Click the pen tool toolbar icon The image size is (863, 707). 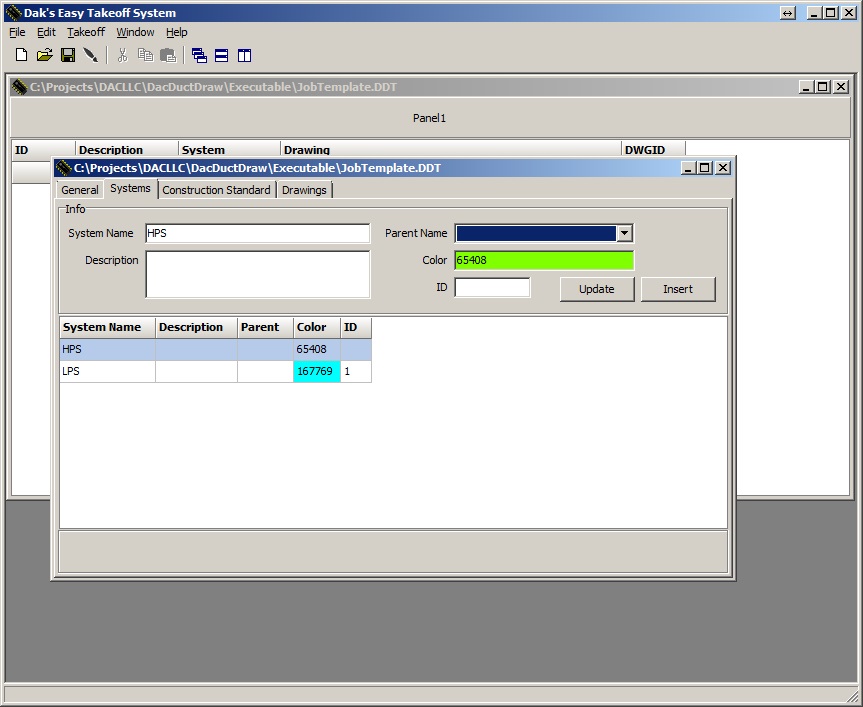[91, 55]
